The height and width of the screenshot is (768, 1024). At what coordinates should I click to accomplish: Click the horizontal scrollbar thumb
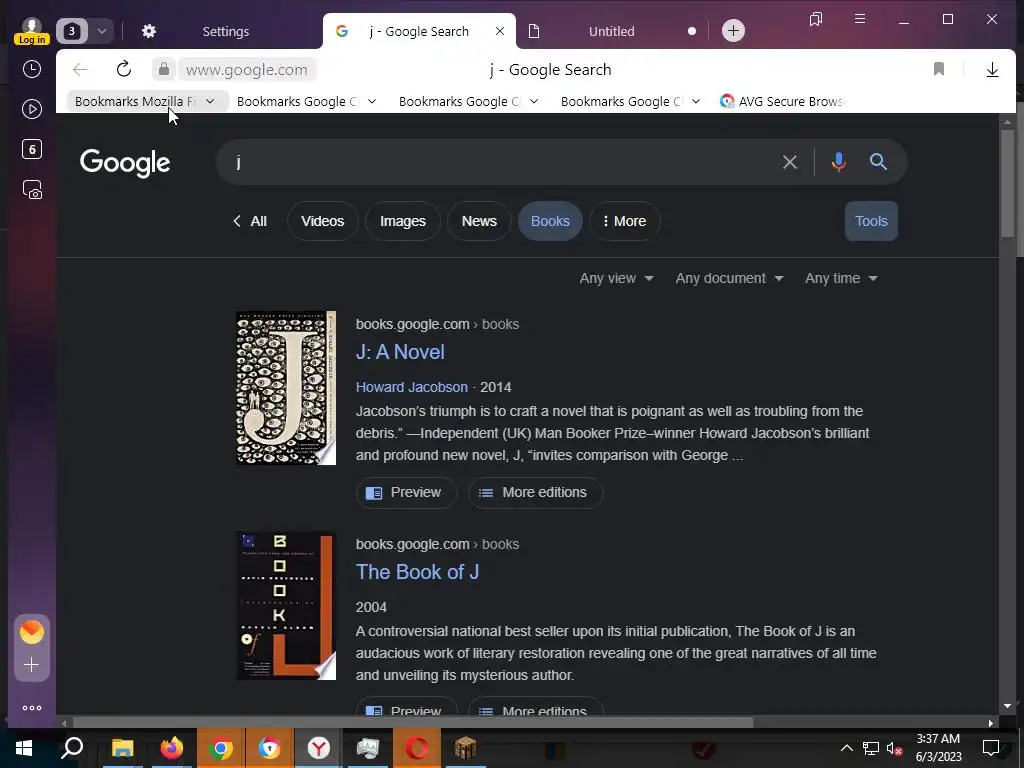pyautogui.click(x=413, y=723)
